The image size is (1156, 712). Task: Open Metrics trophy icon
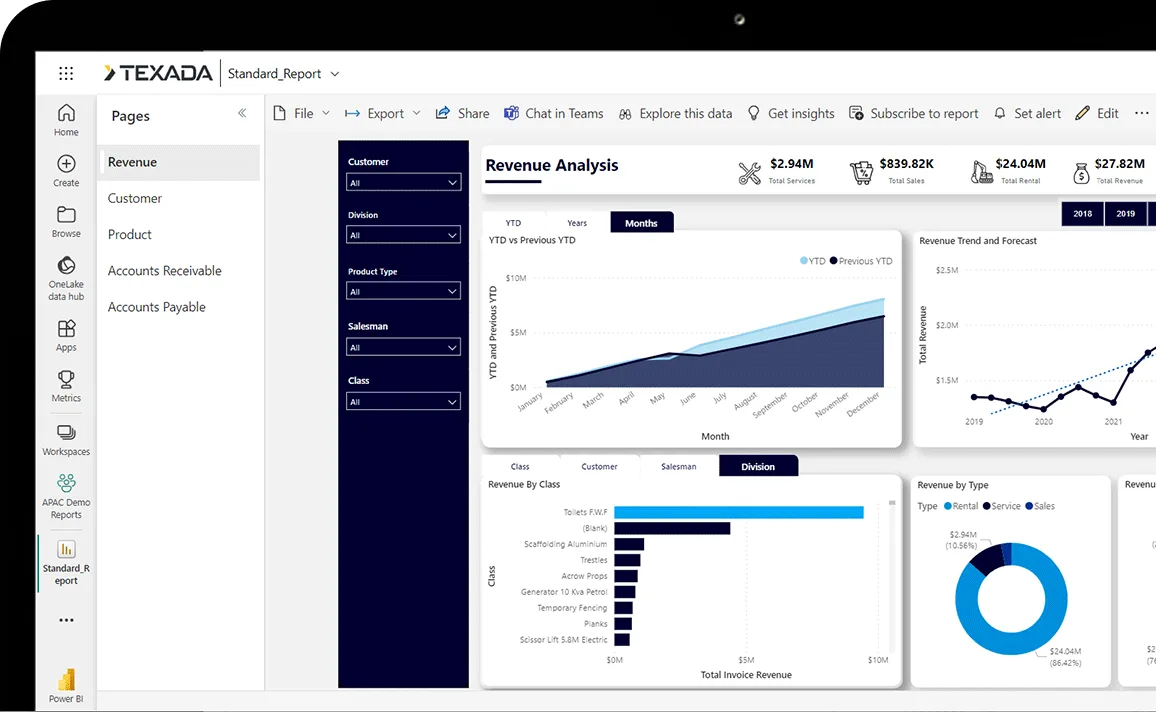click(x=66, y=380)
